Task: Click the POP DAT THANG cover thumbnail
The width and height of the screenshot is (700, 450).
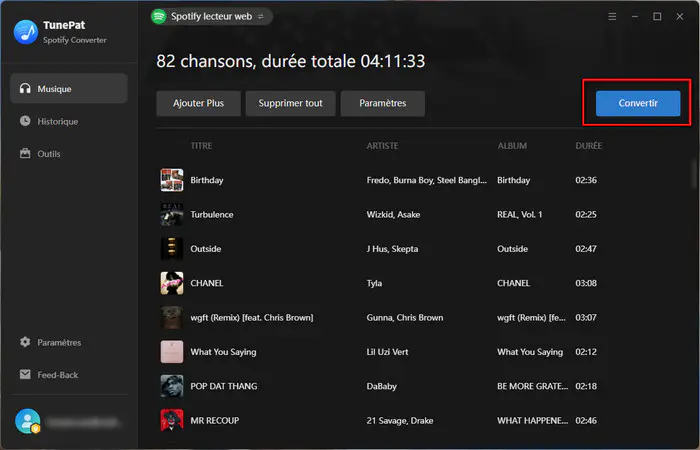Action: [172, 386]
